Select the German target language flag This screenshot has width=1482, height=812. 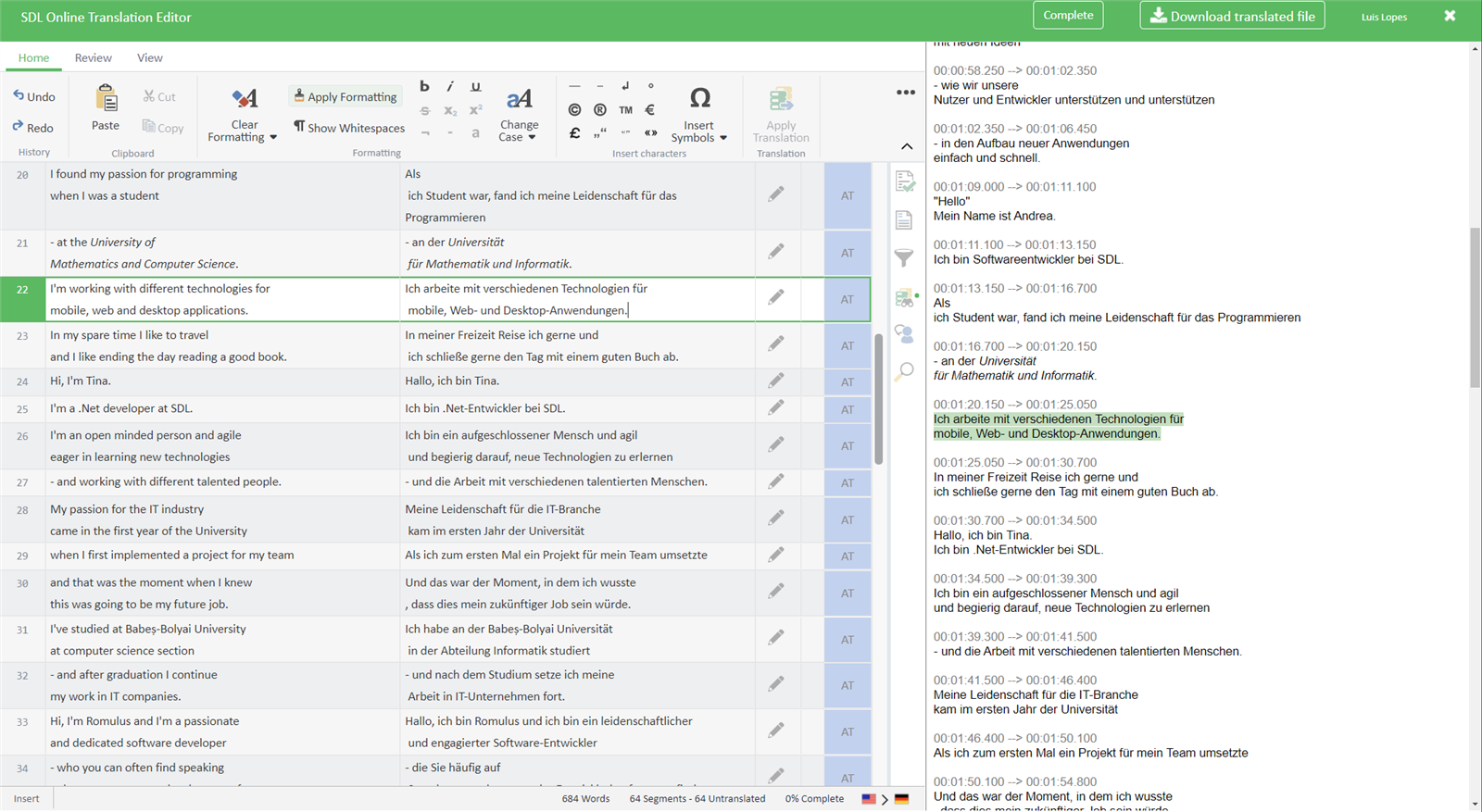tap(901, 798)
